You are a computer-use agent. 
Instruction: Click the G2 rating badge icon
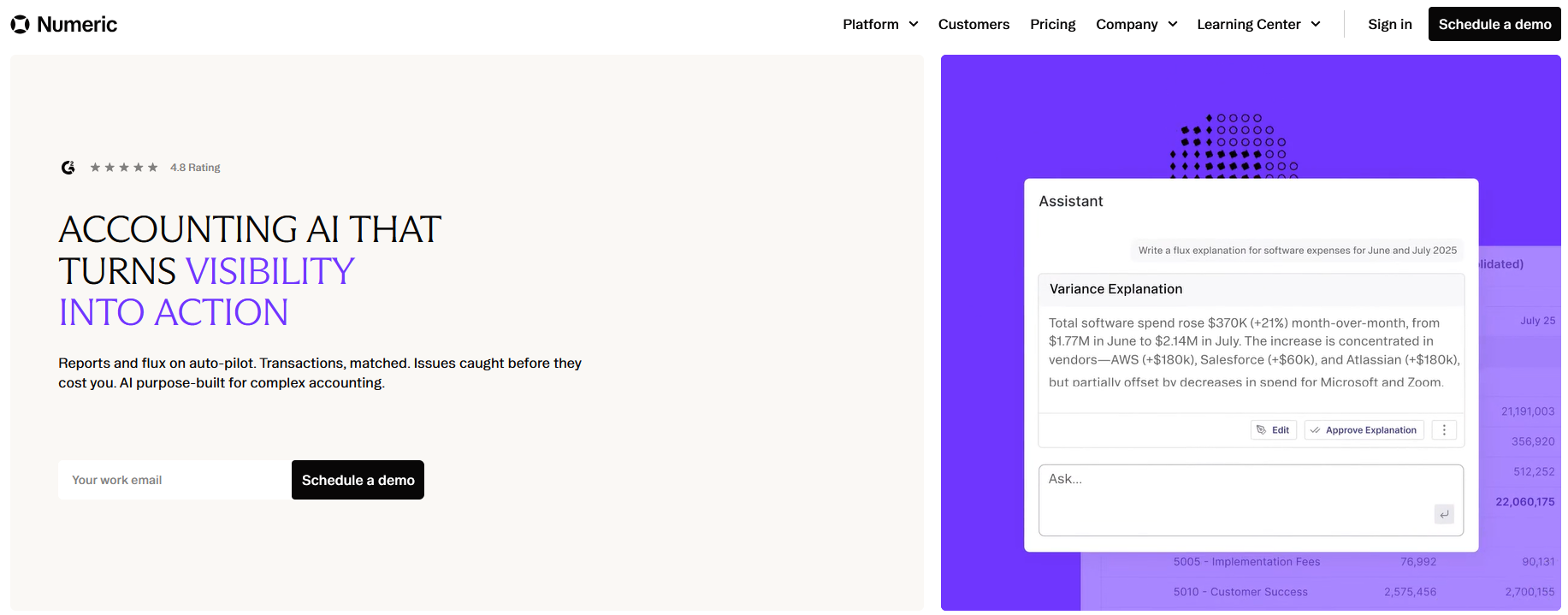[68, 168]
